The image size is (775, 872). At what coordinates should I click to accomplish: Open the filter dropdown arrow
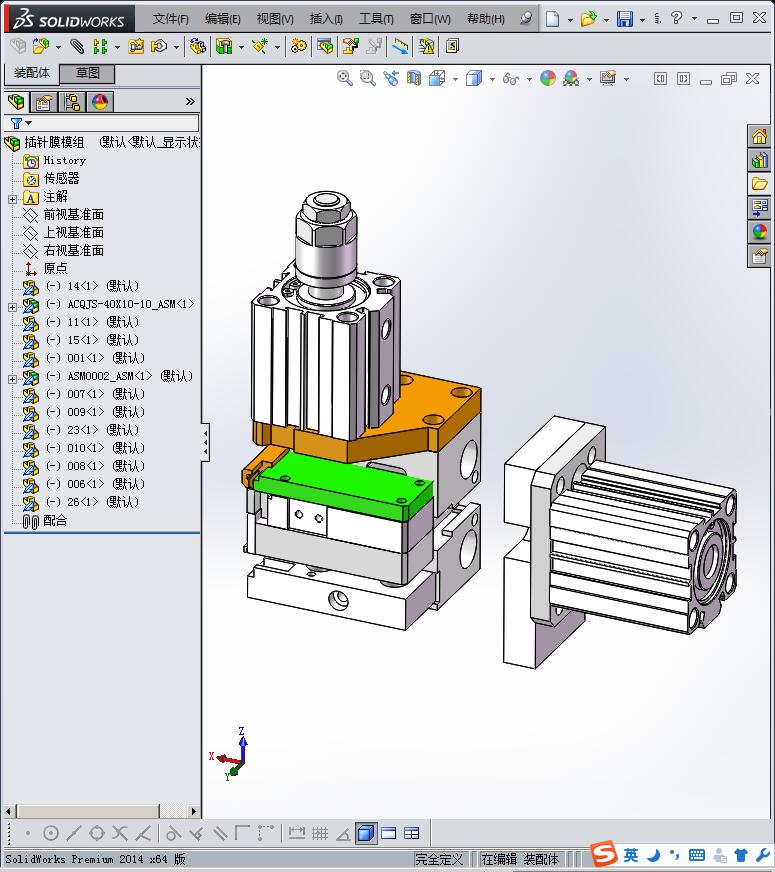[x=28, y=123]
